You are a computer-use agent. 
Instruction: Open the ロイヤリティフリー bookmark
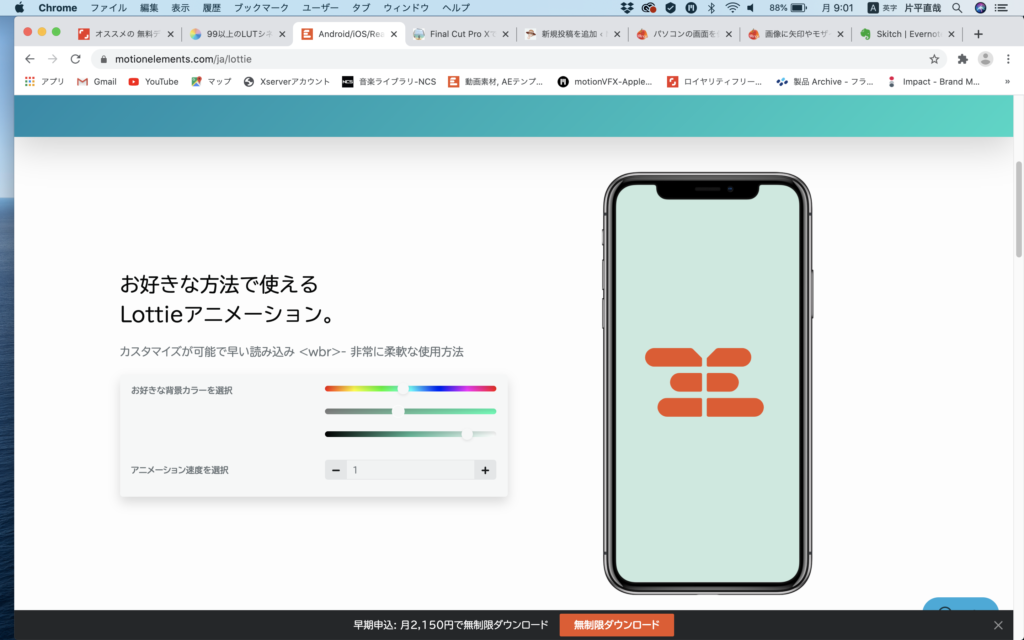tap(714, 82)
